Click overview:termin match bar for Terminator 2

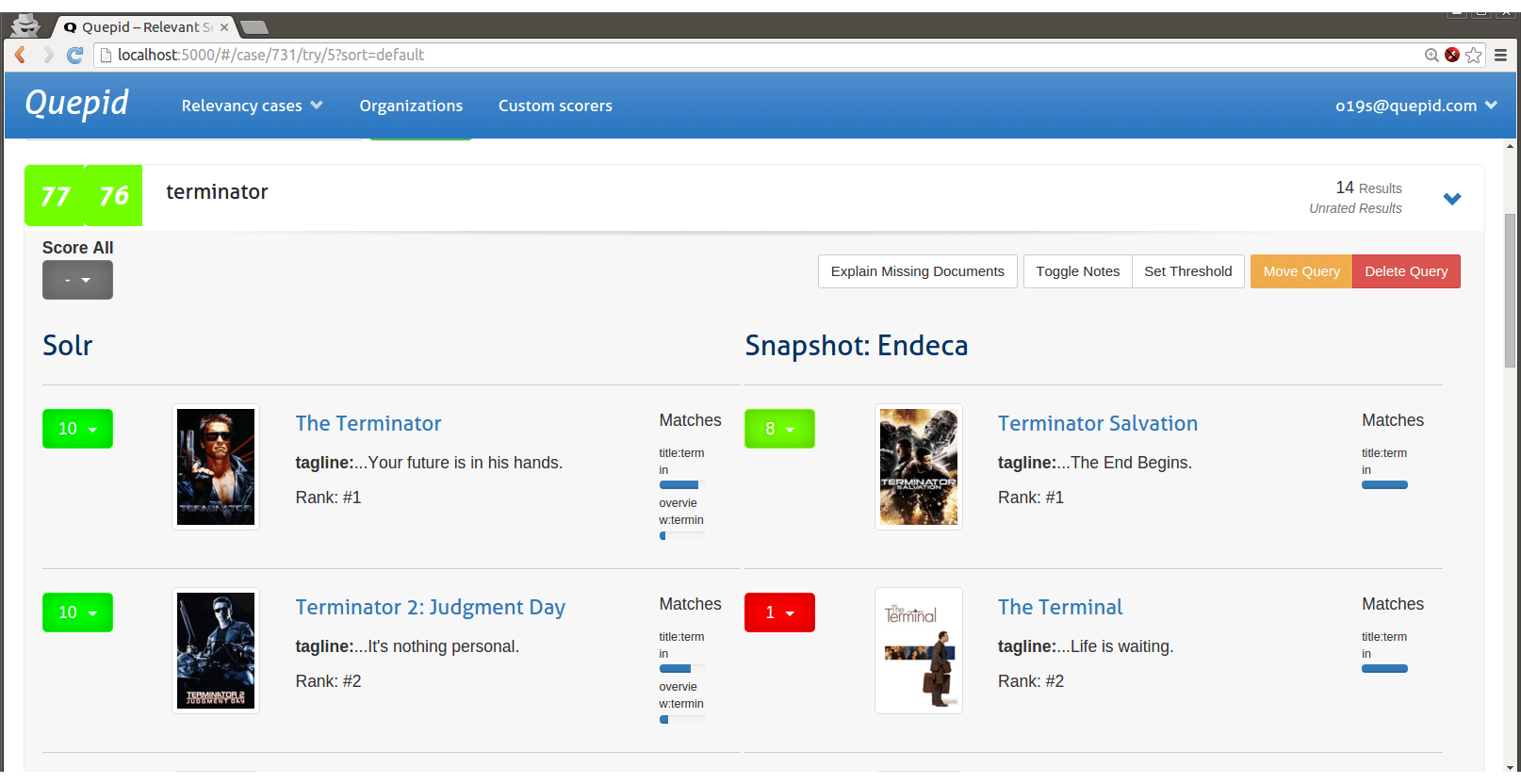(681, 719)
